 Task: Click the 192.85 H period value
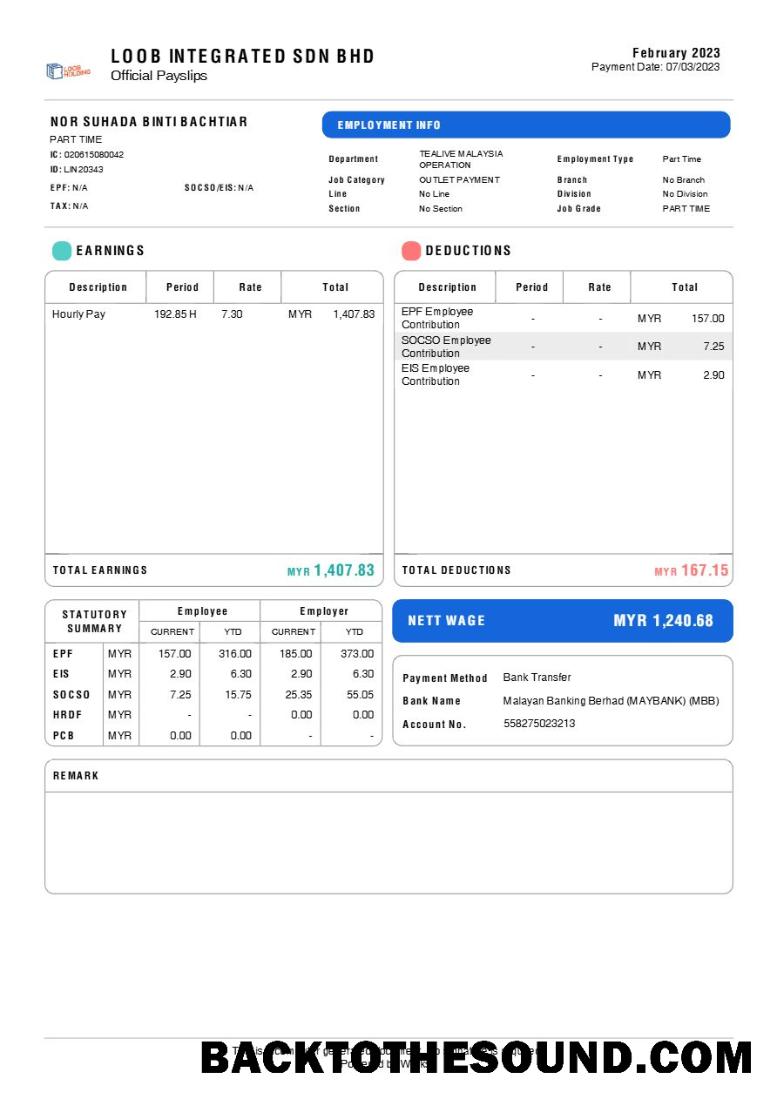pos(175,314)
